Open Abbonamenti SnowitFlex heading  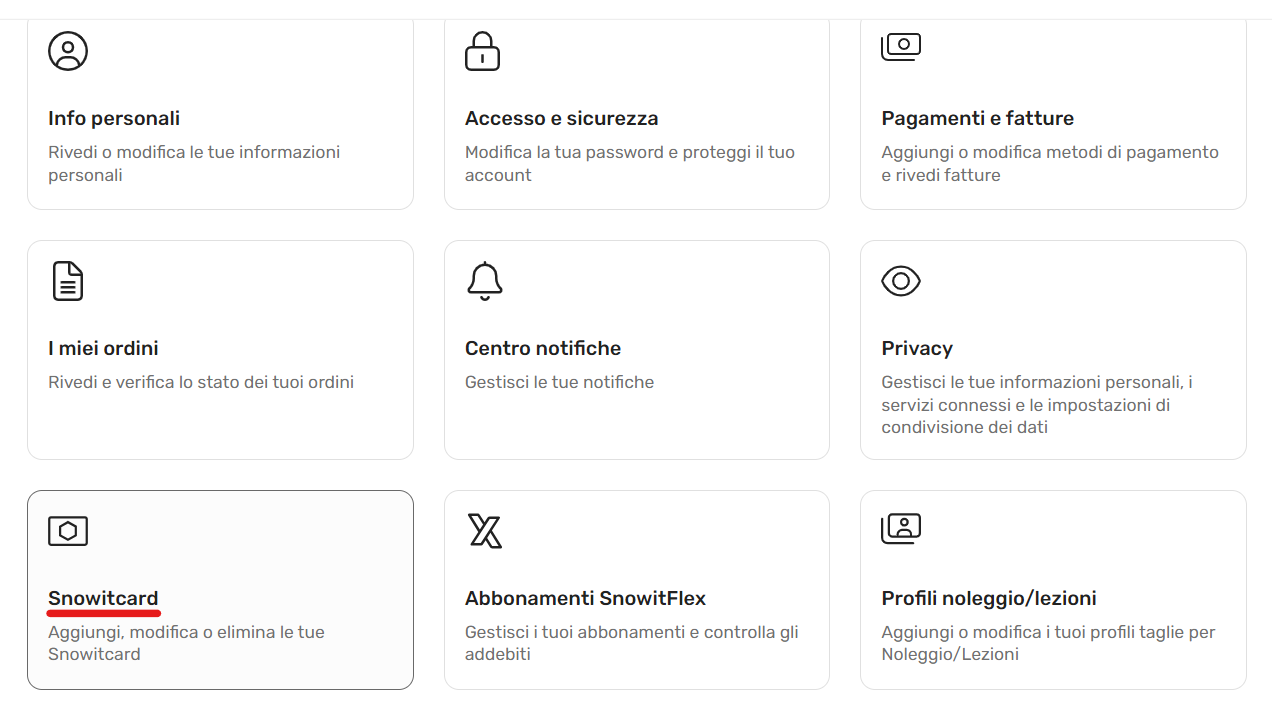[x=585, y=598]
